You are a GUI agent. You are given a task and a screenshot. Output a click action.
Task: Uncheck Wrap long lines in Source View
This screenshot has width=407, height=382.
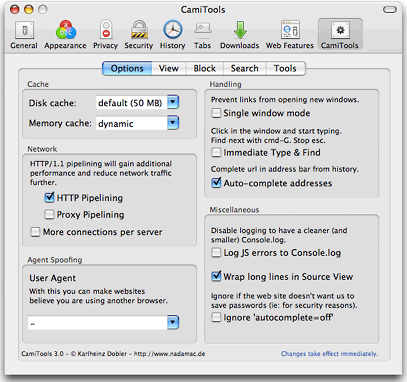[x=216, y=276]
